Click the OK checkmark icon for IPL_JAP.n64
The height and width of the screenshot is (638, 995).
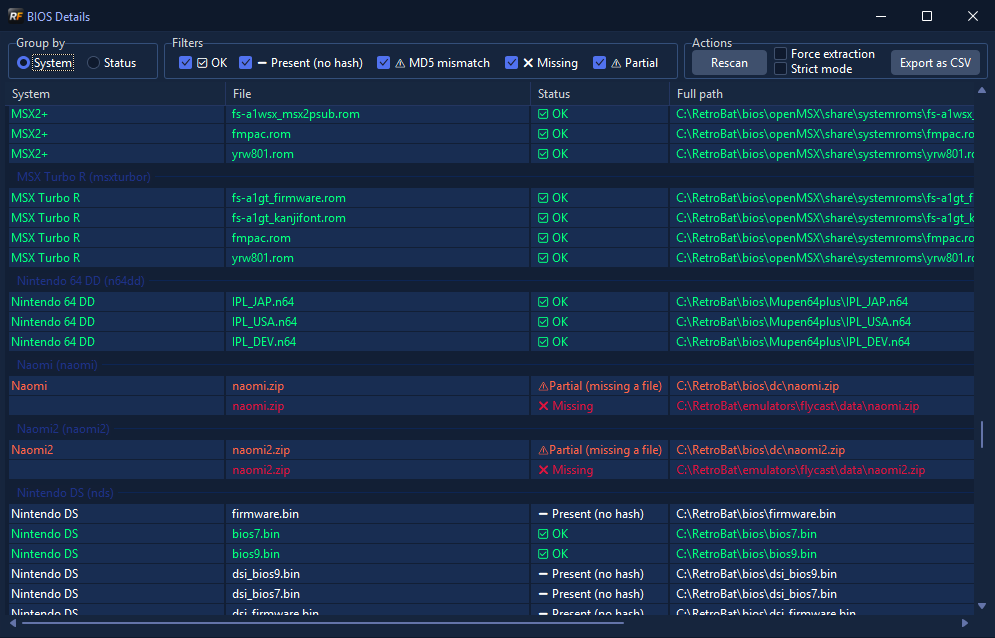543,302
